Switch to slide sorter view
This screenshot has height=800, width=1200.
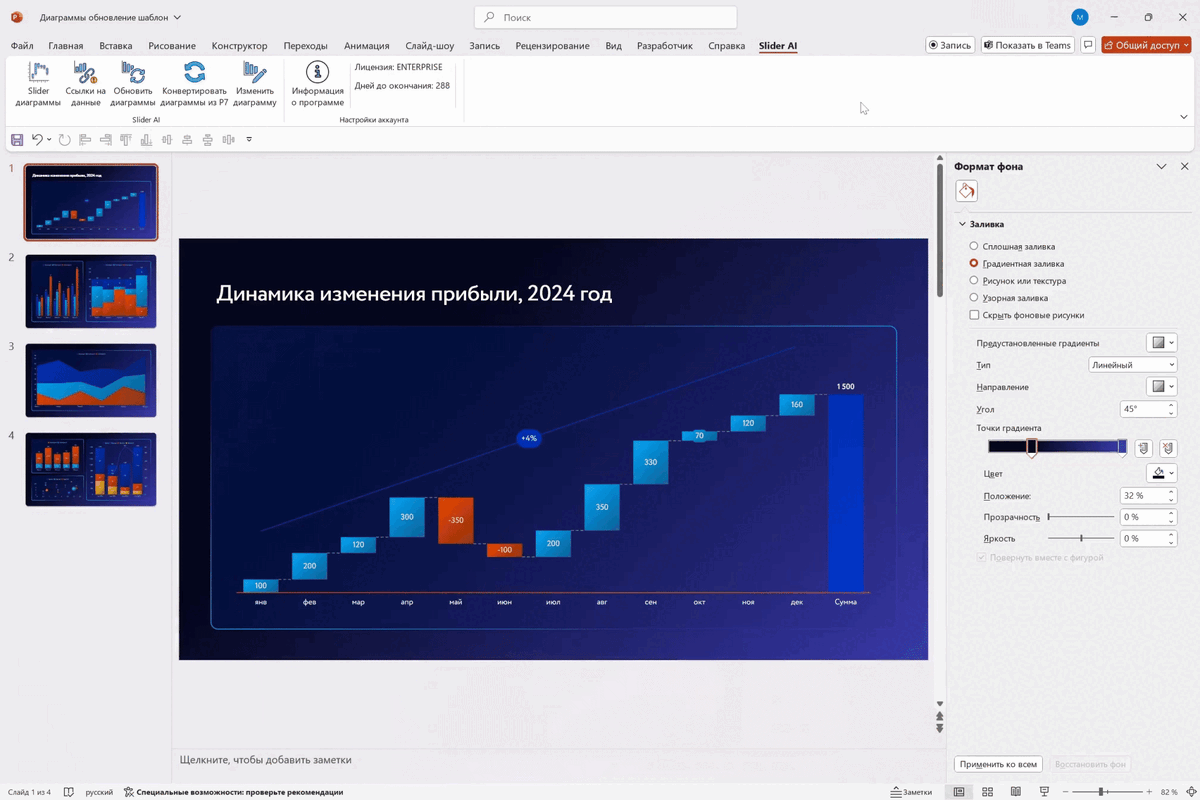(x=988, y=792)
